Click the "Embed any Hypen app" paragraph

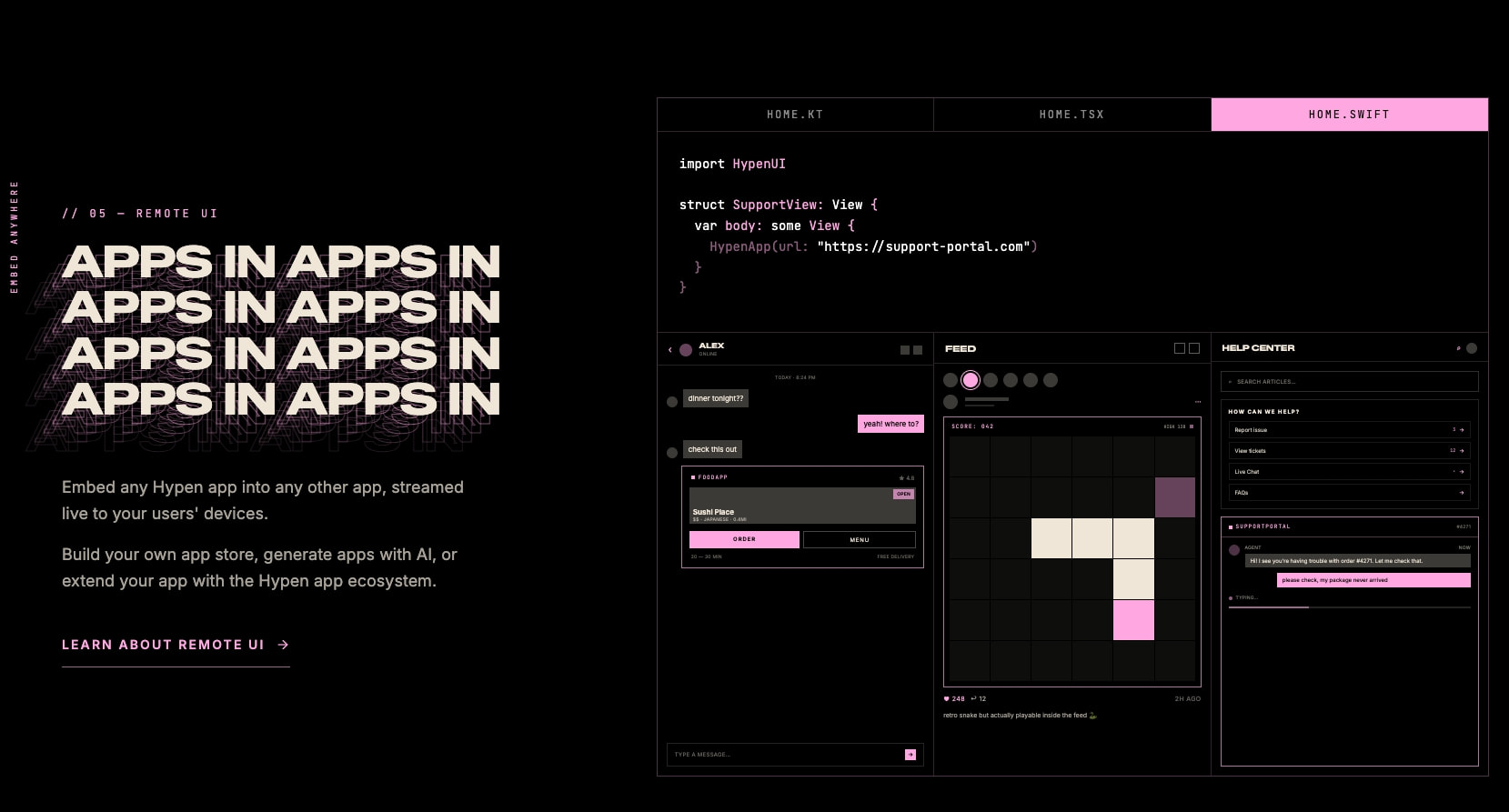point(263,500)
